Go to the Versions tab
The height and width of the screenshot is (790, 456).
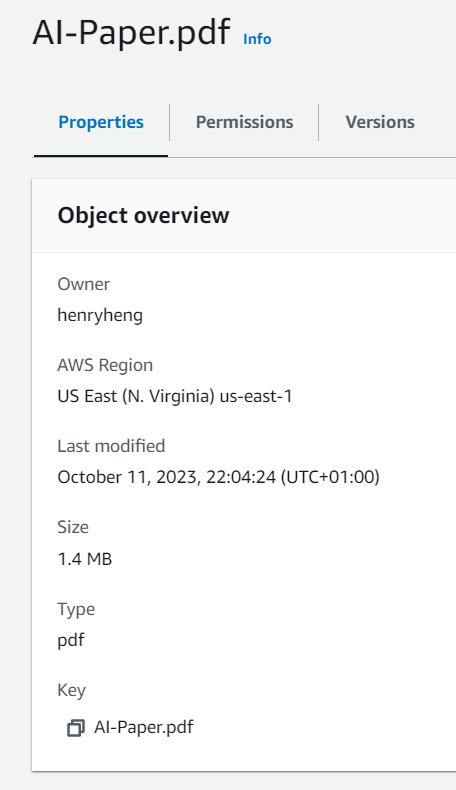coord(380,122)
